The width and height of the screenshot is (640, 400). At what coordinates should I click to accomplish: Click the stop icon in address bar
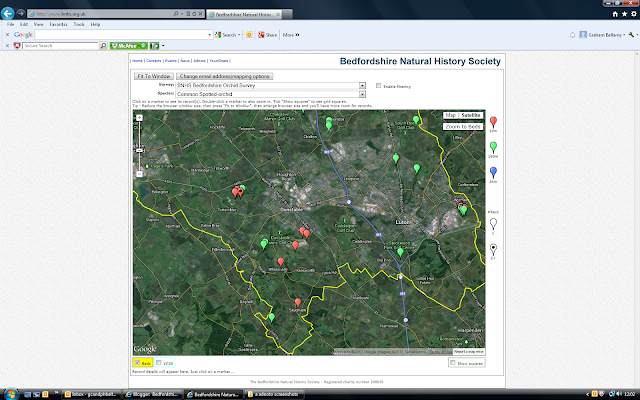click(200, 14)
